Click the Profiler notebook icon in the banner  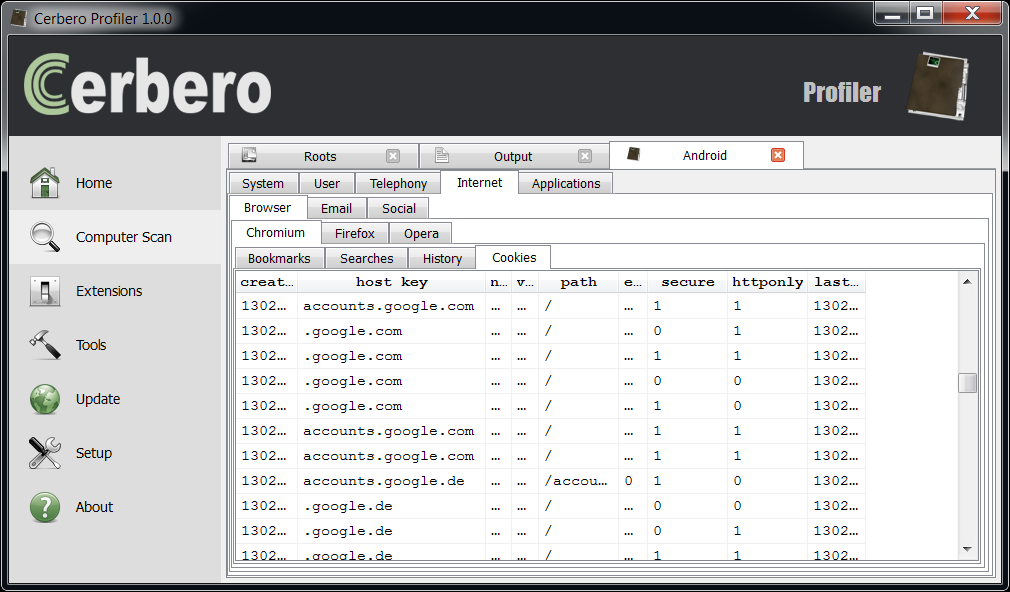click(x=938, y=87)
